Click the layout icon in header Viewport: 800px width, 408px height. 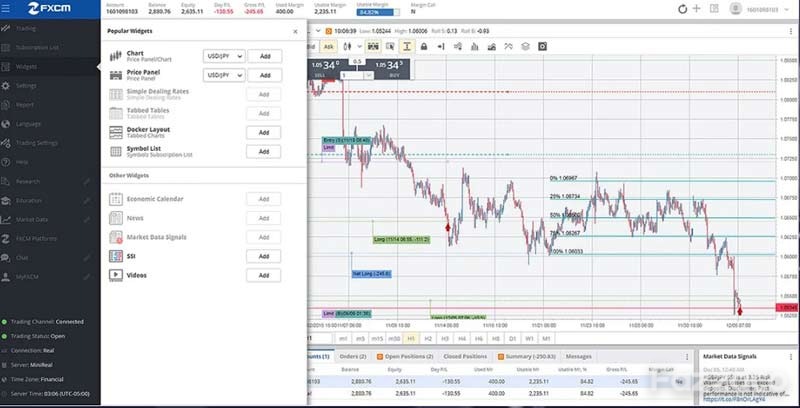point(714,9)
